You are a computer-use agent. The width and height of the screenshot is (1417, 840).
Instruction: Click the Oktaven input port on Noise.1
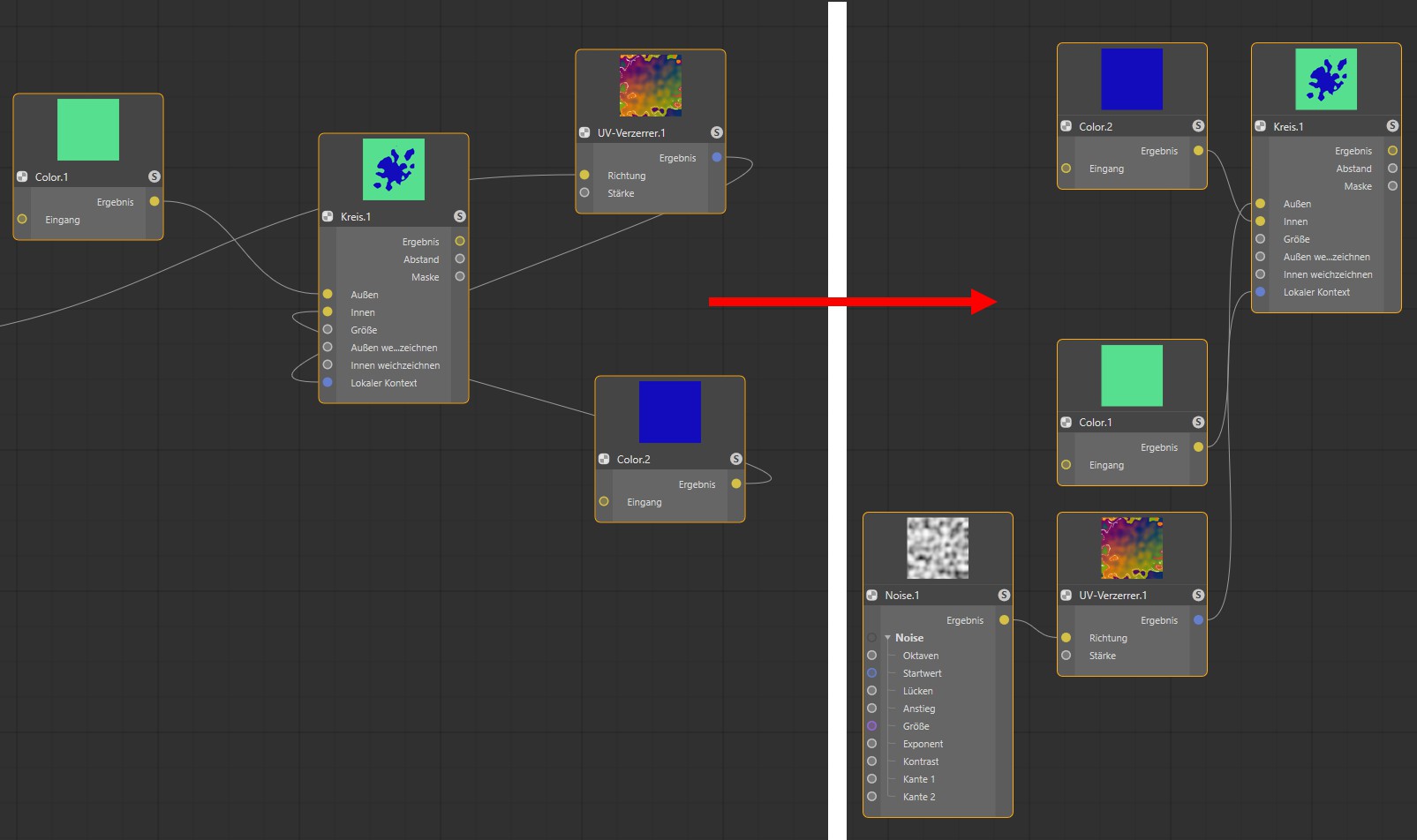[872, 656]
